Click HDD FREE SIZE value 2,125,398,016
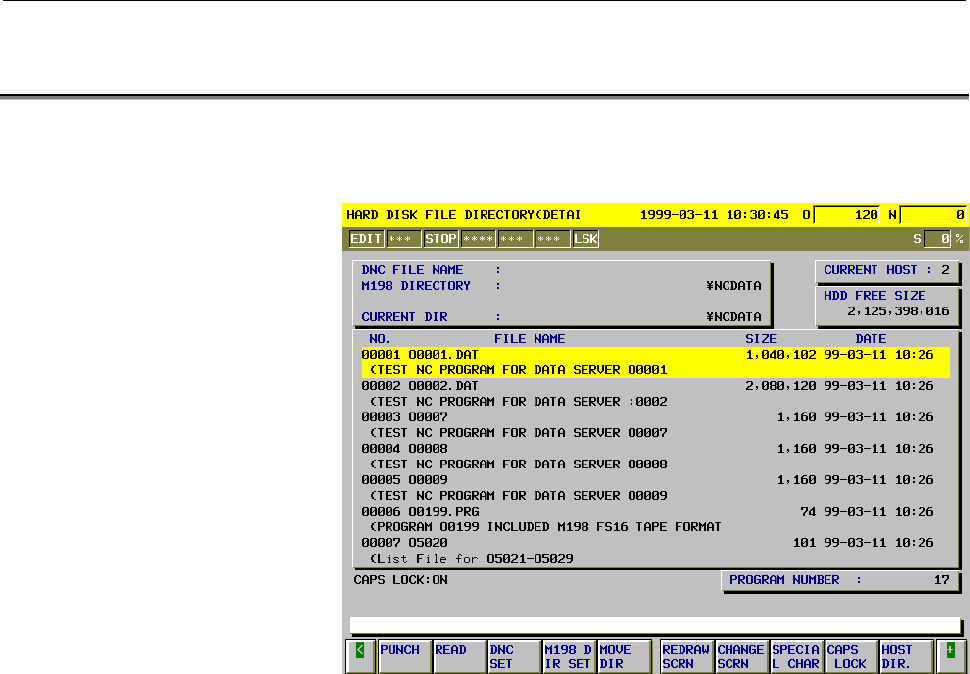This screenshot has height=674, width=970. [898, 311]
